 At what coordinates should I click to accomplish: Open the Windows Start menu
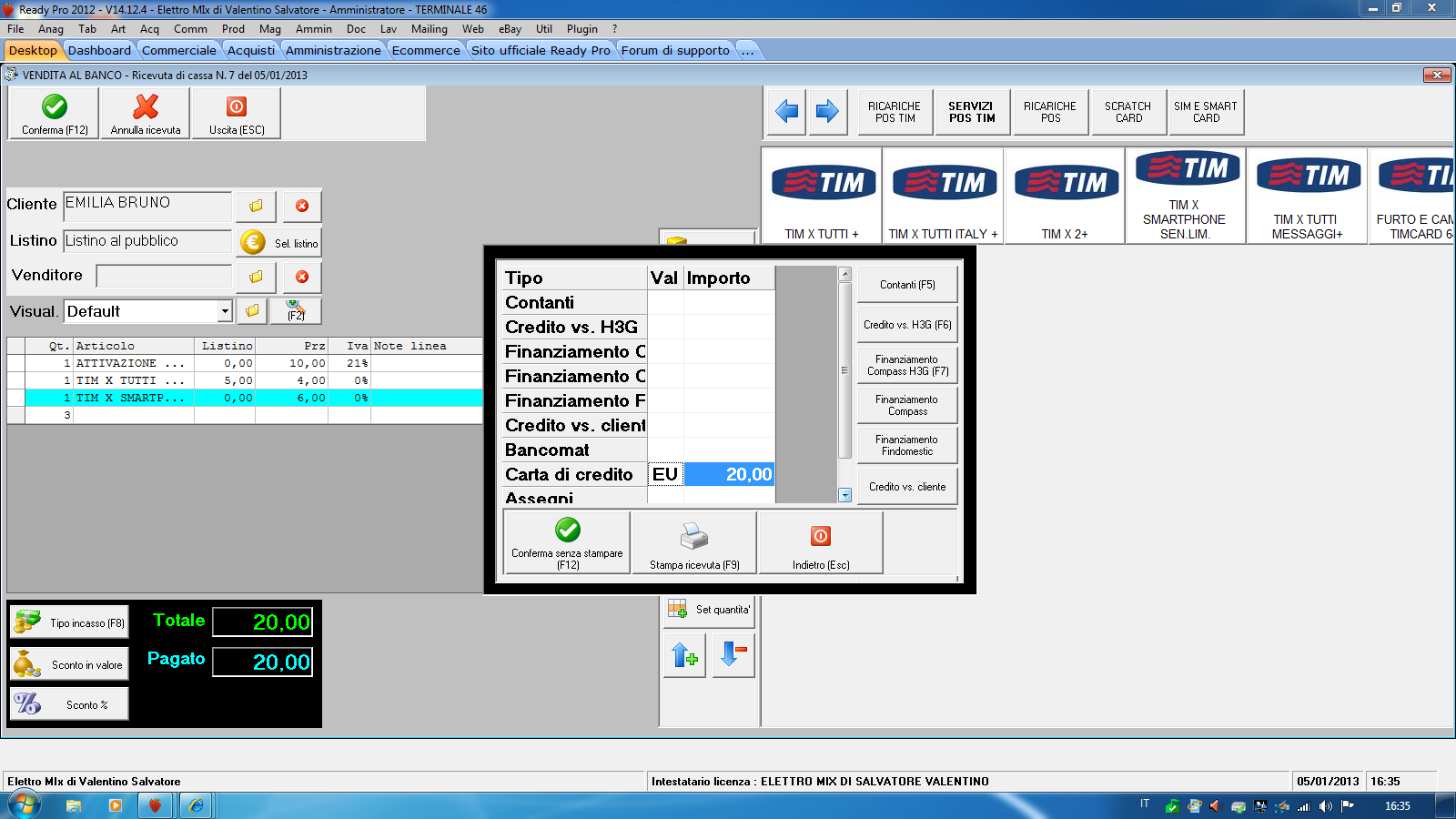point(24,805)
